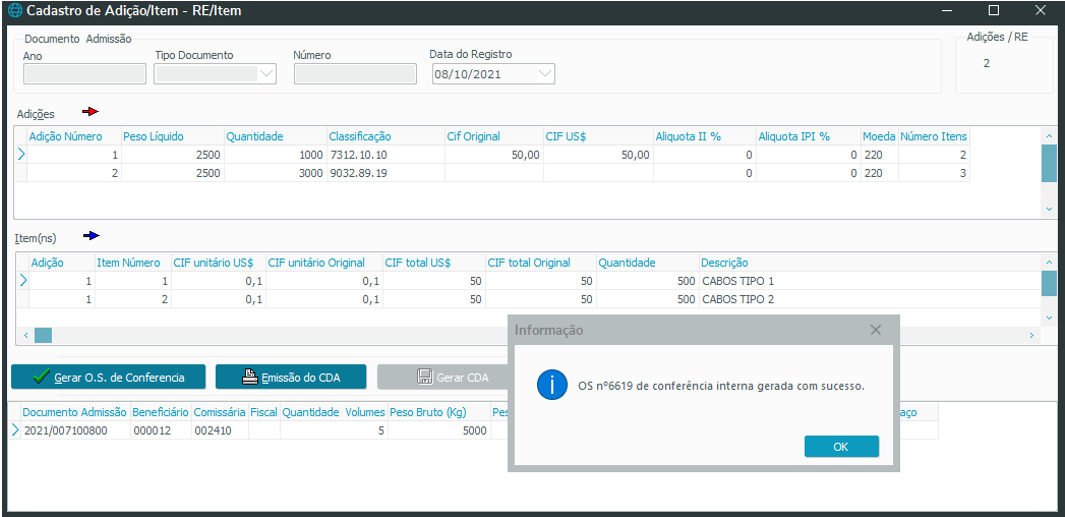
Task: Open the Tipo Documento dropdown
Action: (x=266, y=73)
